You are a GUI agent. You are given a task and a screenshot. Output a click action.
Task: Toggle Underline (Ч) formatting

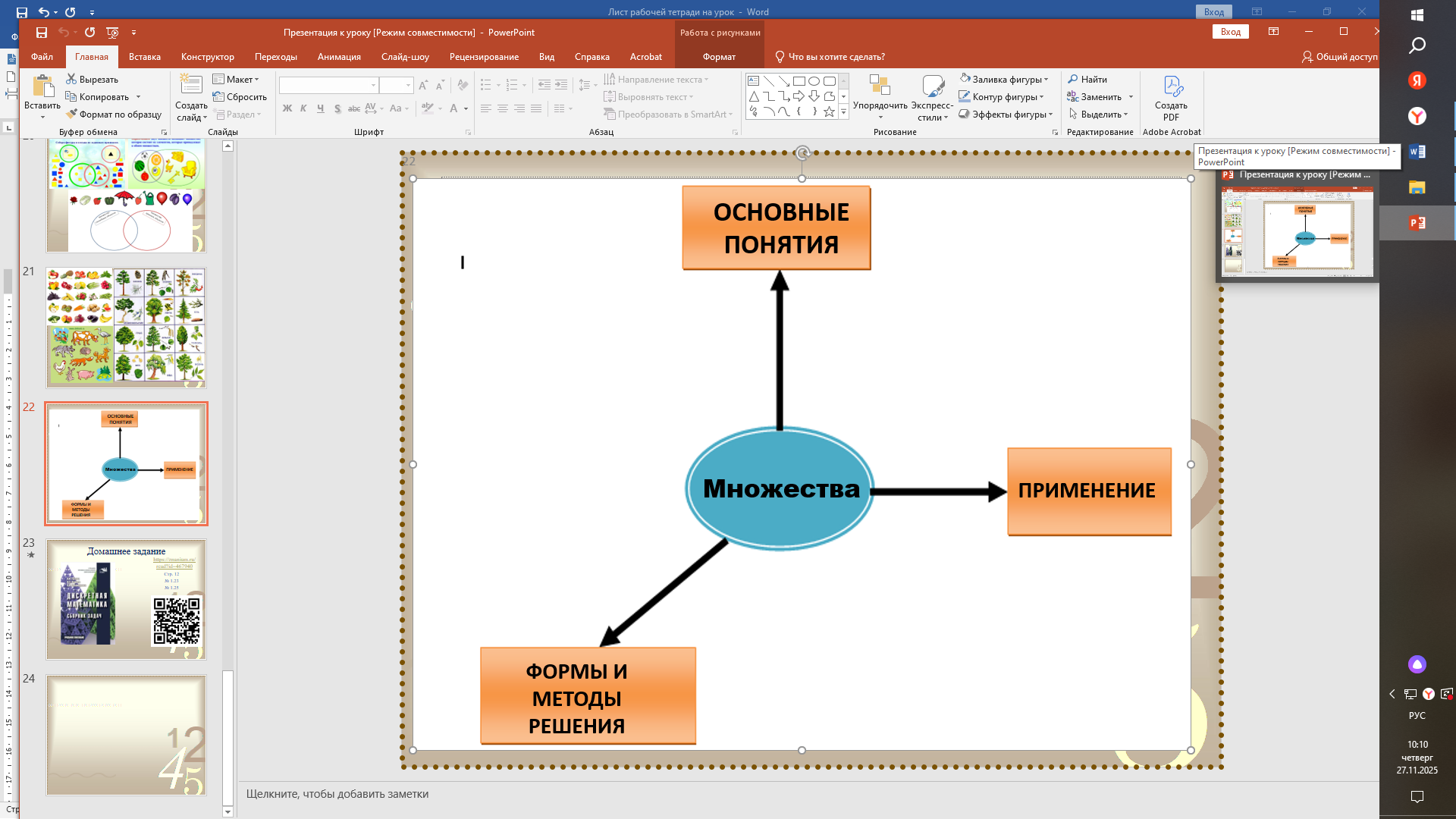(x=320, y=108)
